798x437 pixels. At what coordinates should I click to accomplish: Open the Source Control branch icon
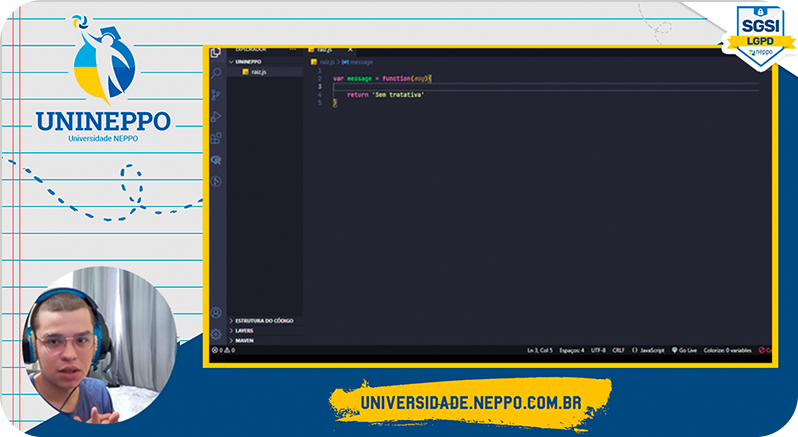(216, 95)
